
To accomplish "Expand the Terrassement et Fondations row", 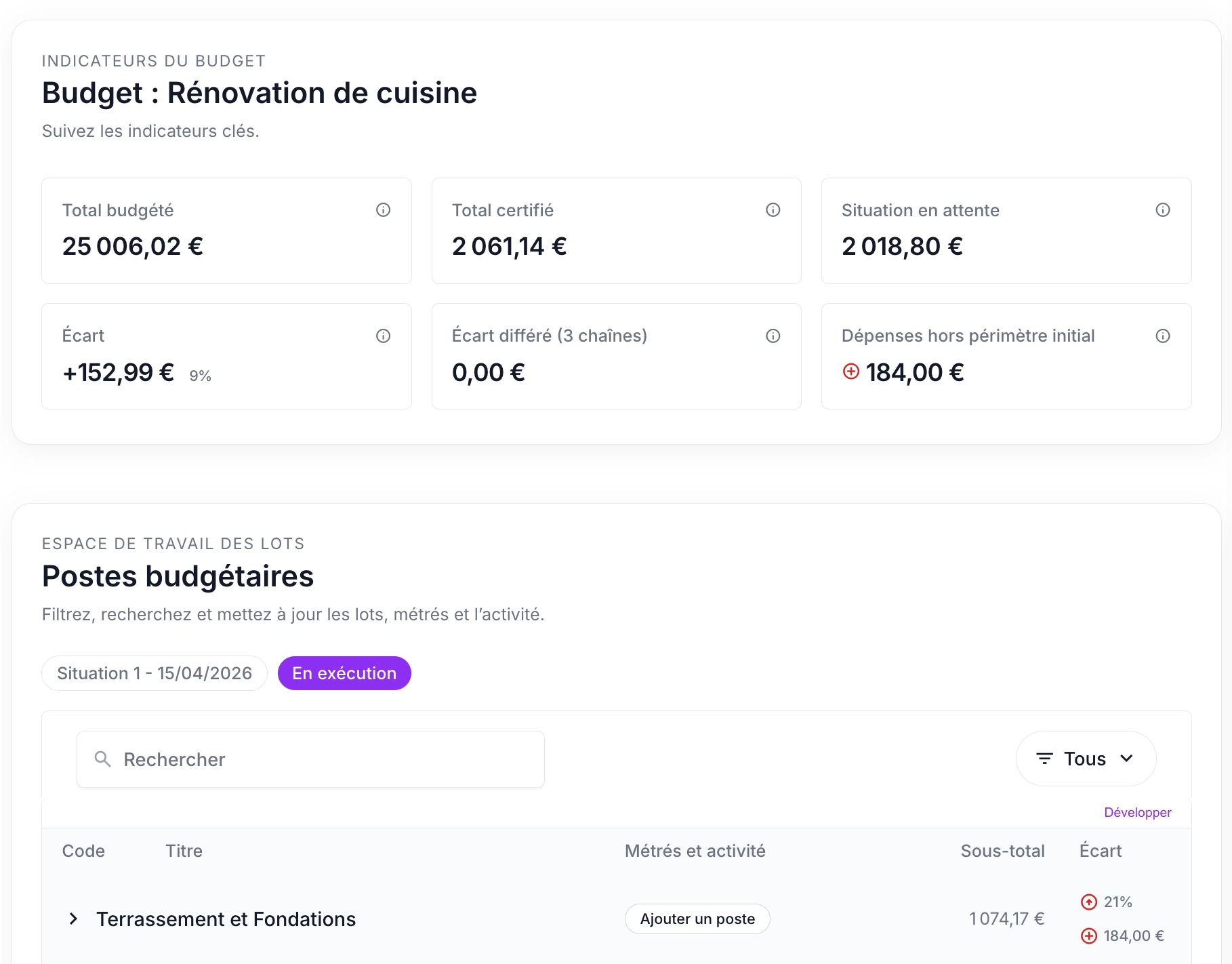I will pyautogui.click(x=73, y=919).
